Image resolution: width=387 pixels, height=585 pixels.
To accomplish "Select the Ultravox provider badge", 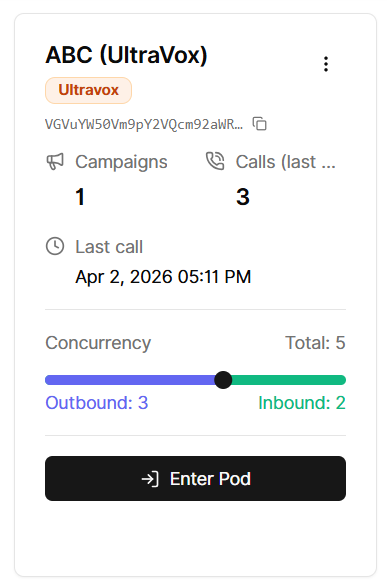I will [88, 90].
